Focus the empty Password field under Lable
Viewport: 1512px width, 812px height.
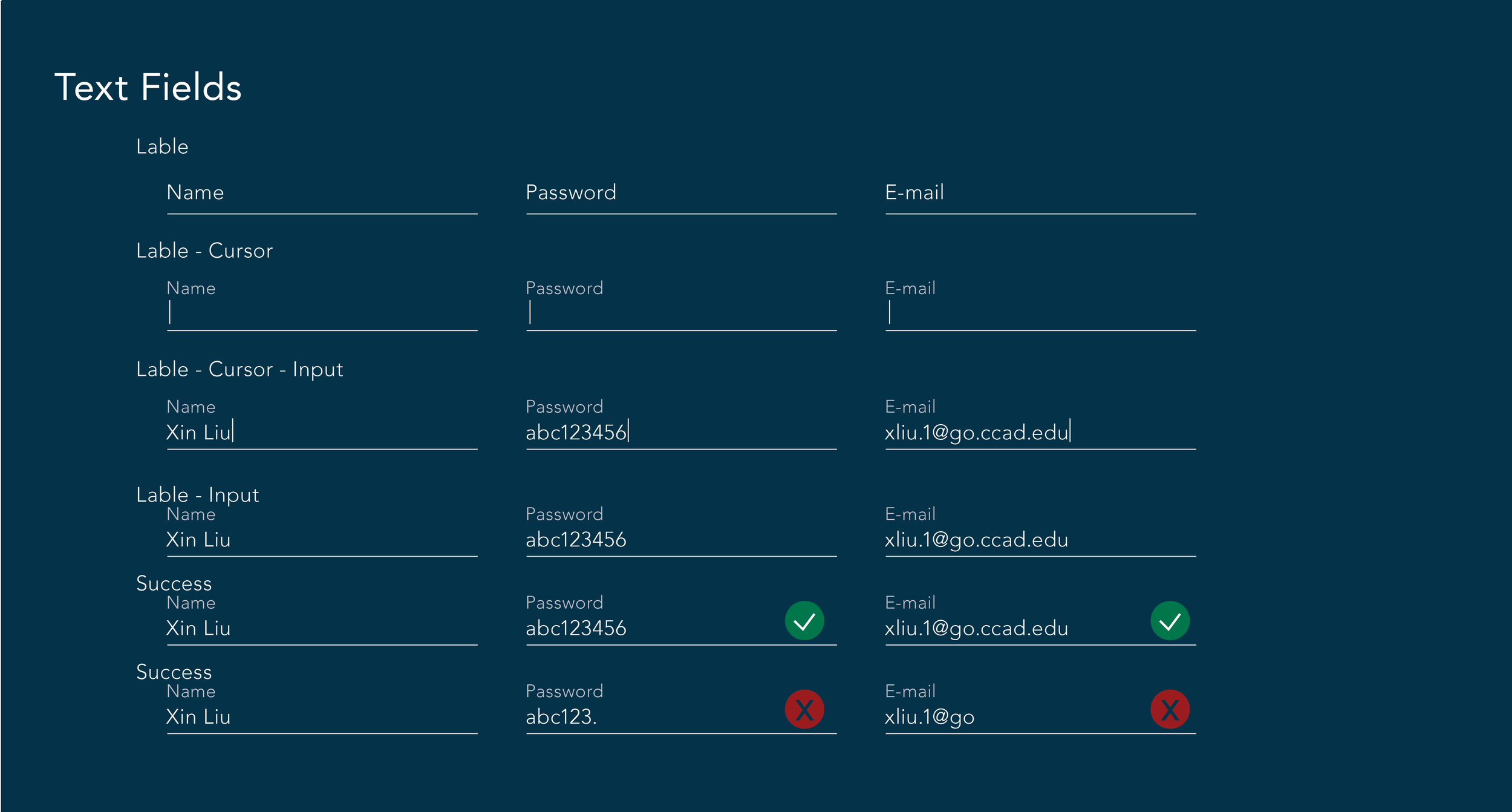tap(681, 197)
